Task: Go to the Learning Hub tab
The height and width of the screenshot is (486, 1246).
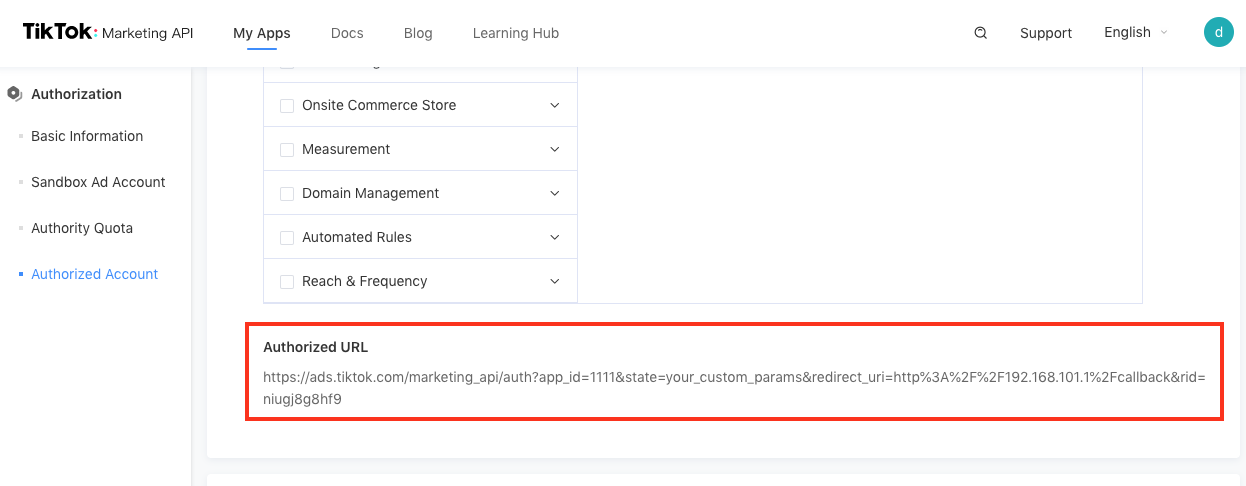Action: pos(515,33)
